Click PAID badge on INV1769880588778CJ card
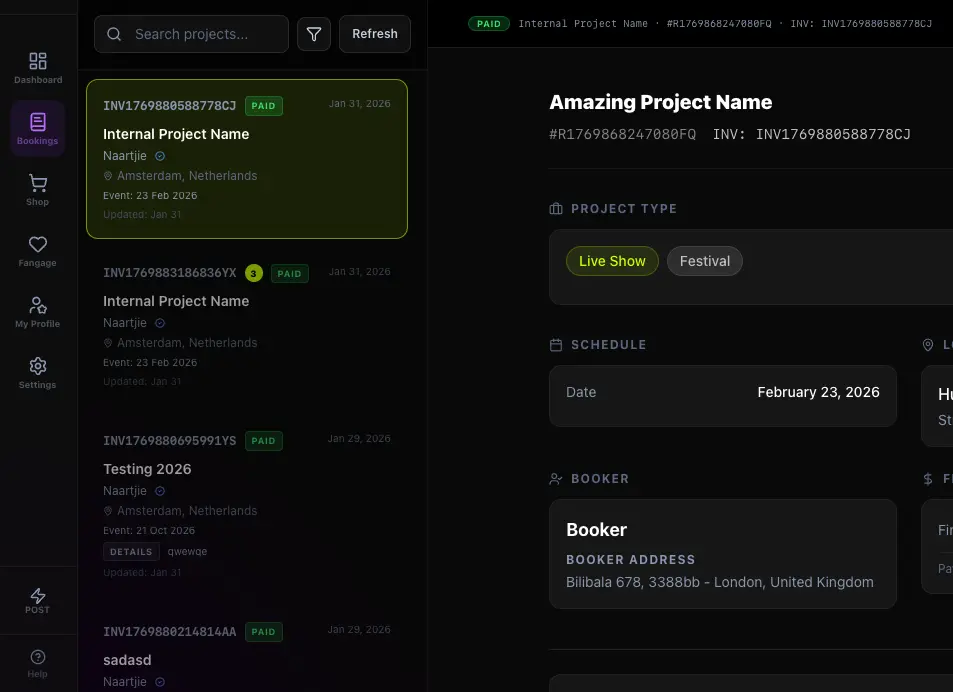Viewport: 953px width, 692px height. click(x=264, y=106)
